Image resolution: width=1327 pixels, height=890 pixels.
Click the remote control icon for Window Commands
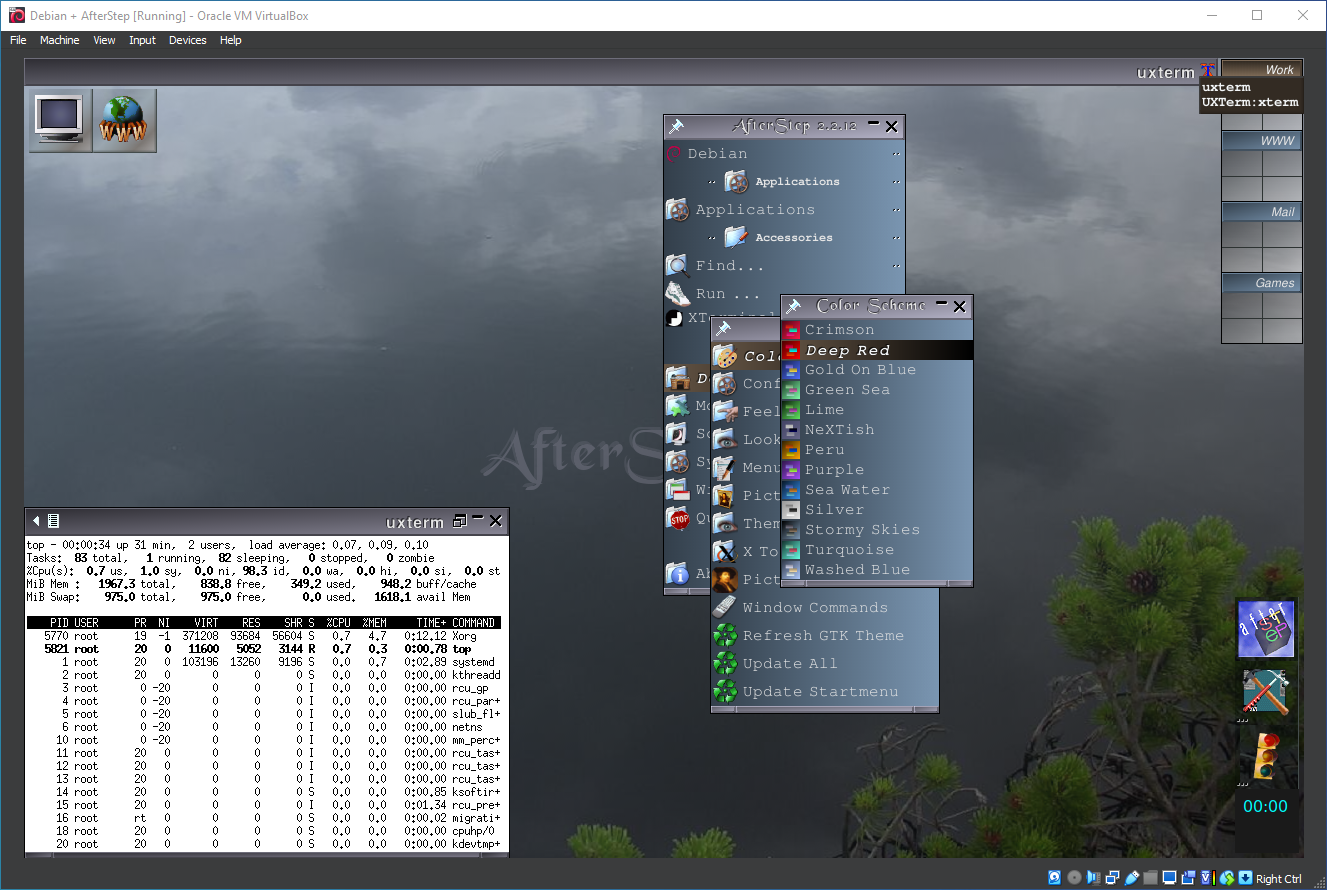(725, 608)
